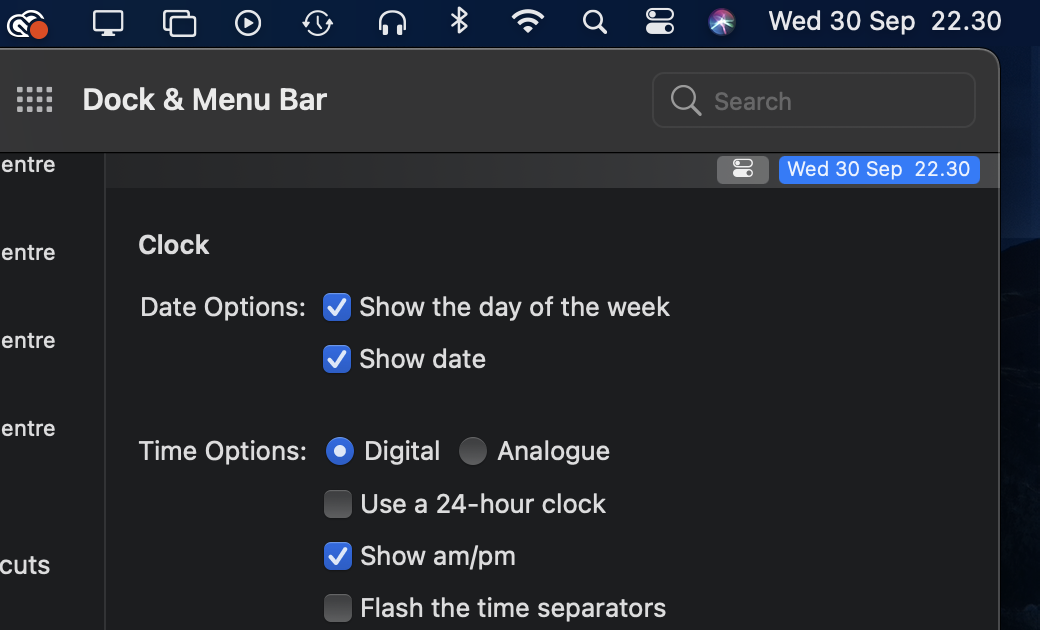The width and height of the screenshot is (1040, 630).
Task: Open the menu bar clock Wed 30 Sep
Action: (x=885, y=22)
